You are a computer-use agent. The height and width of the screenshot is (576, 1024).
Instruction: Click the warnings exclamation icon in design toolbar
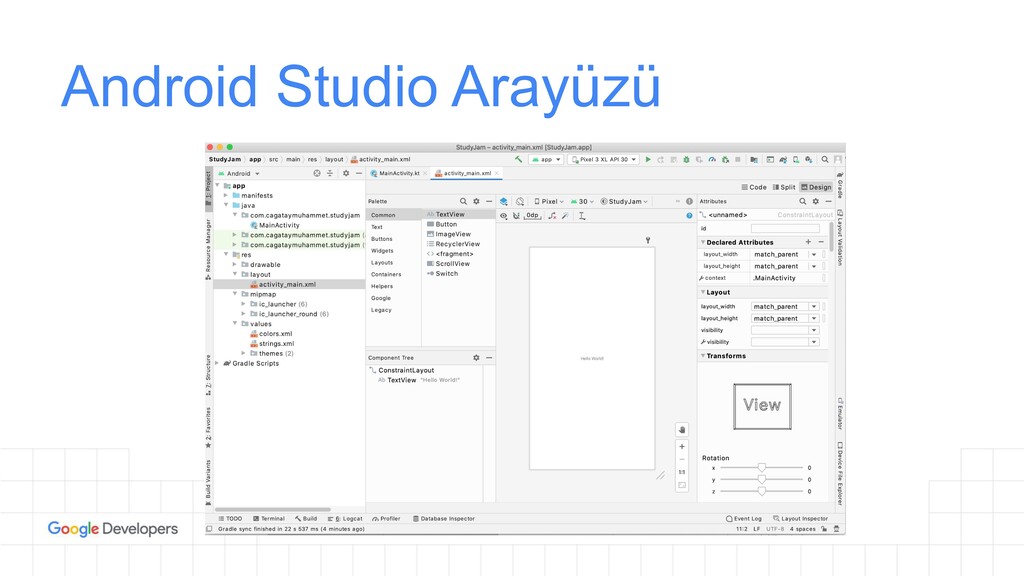click(689, 201)
